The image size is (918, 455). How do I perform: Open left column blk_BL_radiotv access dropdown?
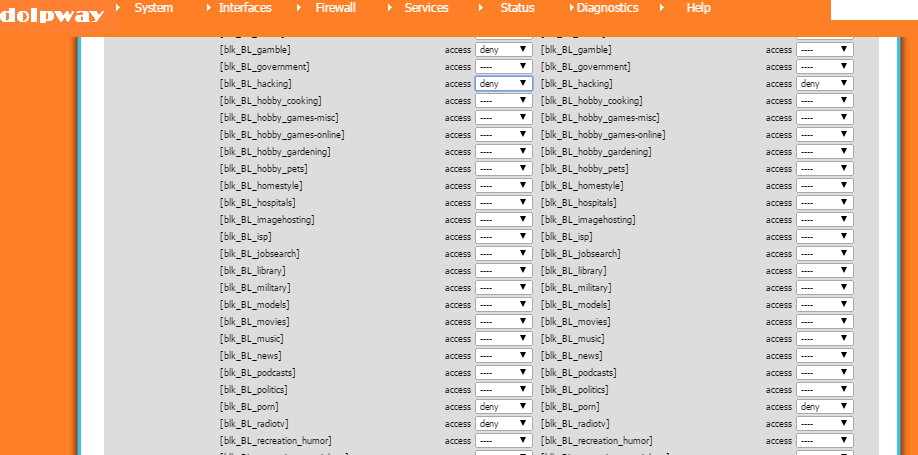pos(503,424)
